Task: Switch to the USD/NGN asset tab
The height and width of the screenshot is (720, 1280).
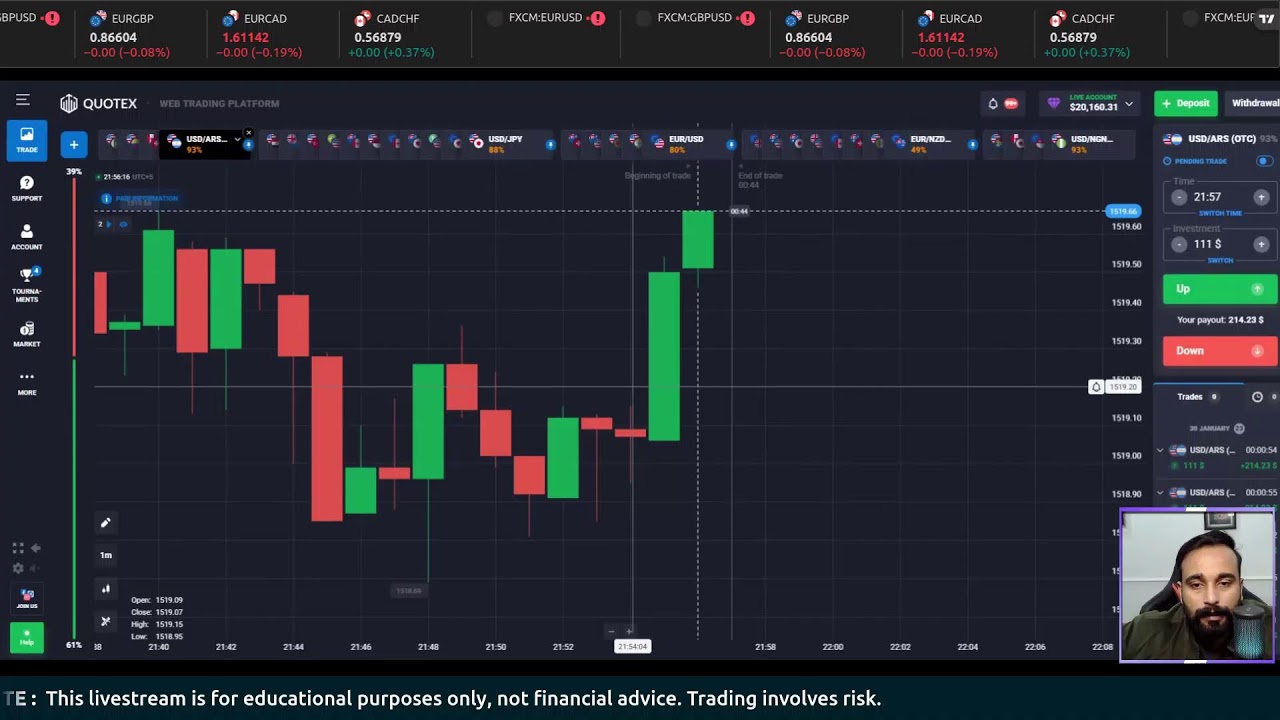Action: tap(1090, 144)
